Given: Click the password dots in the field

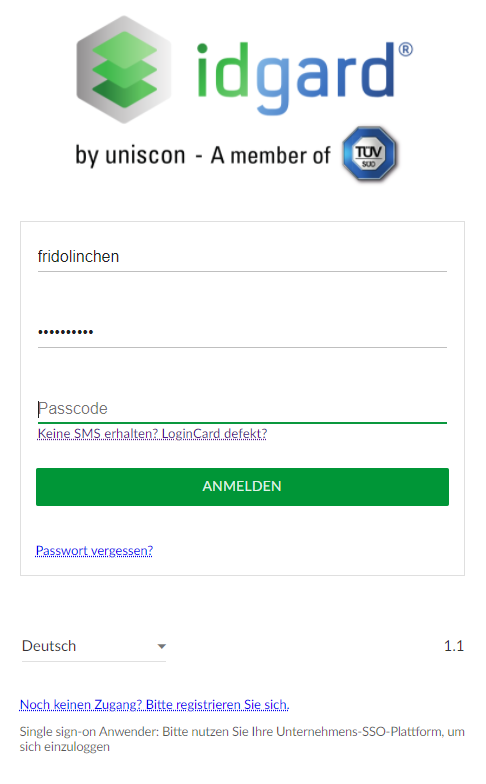Looking at the screenshot, I should tap(66, 332).
